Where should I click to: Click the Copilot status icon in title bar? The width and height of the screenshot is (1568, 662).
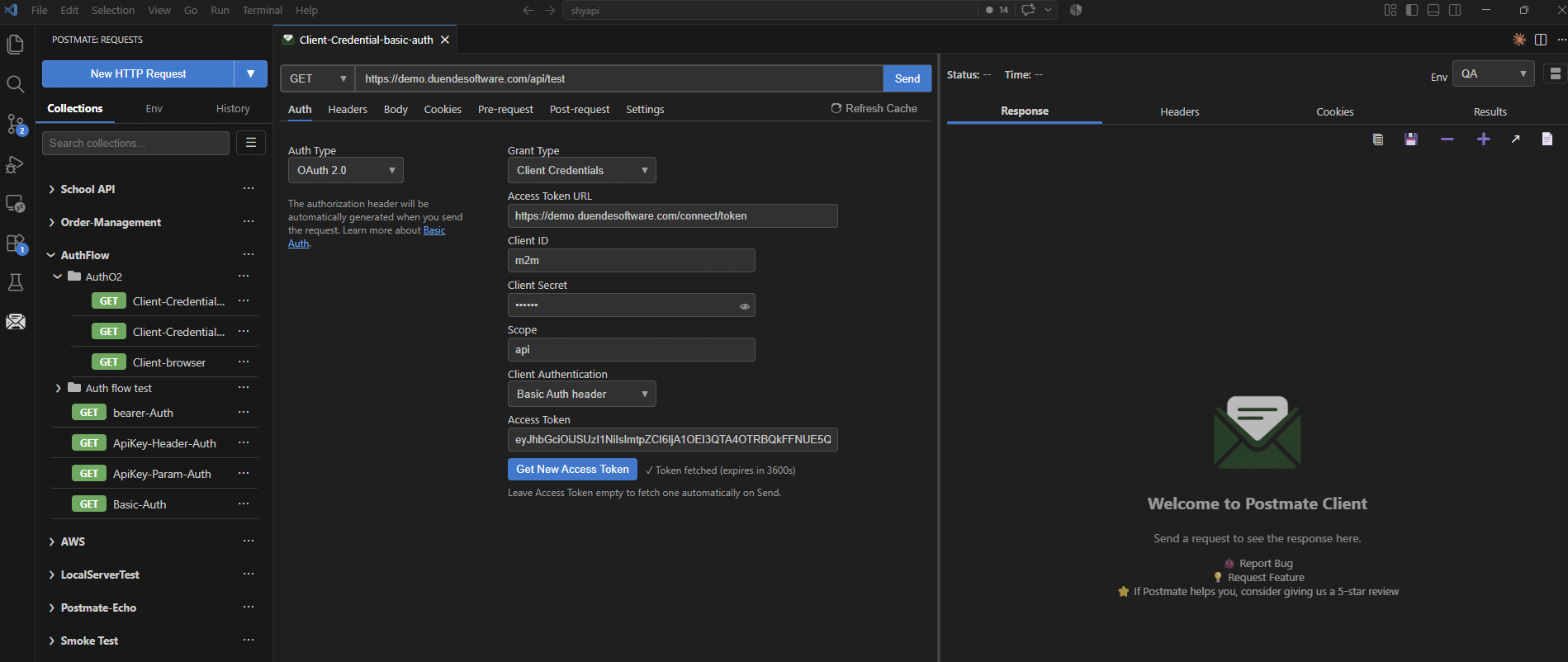coord(1076,10)
